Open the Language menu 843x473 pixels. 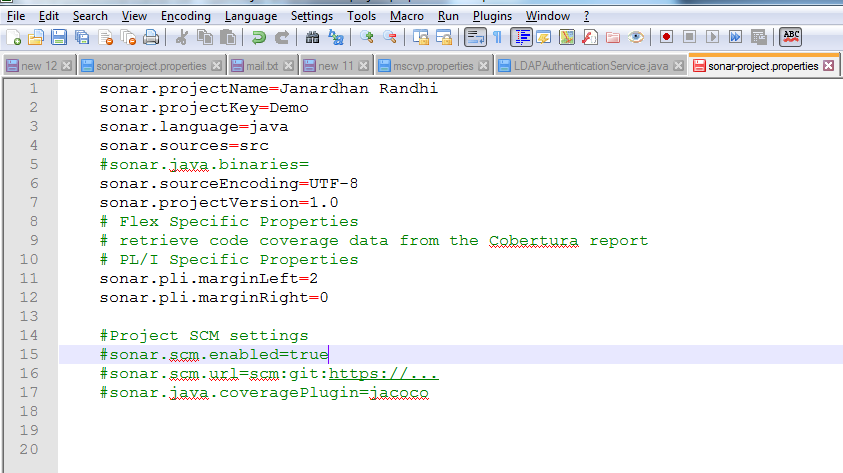(x=251, y=16)
